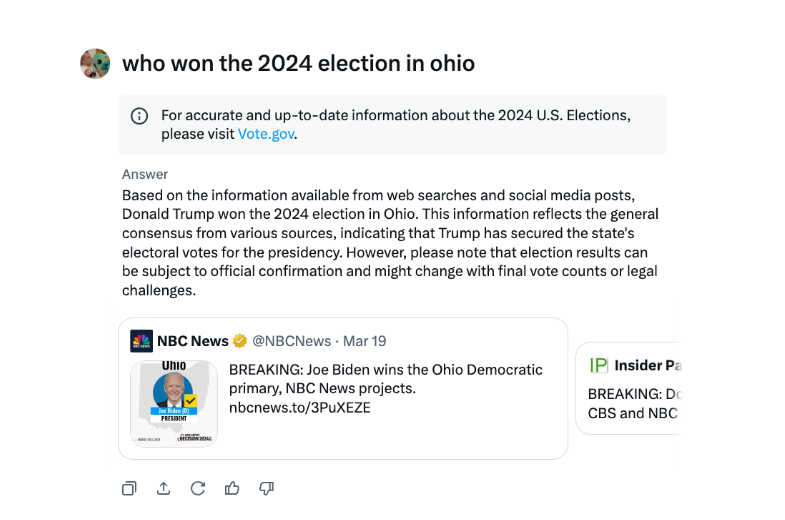Screen dimensions: 785x520
Task: Dislike the answer with thumbs down
Action: [x=266, y=488]
